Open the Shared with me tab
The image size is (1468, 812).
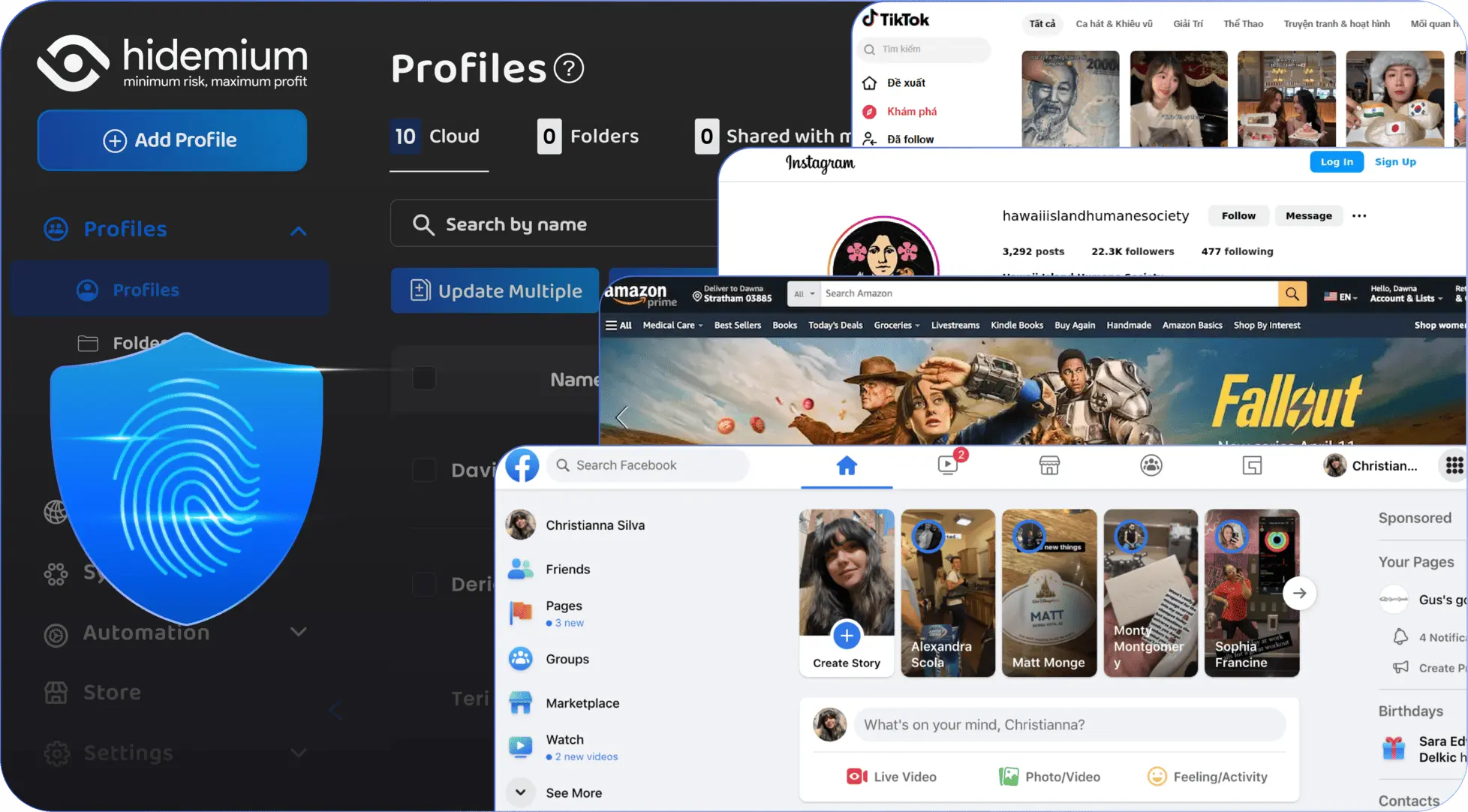click(773, 137)
